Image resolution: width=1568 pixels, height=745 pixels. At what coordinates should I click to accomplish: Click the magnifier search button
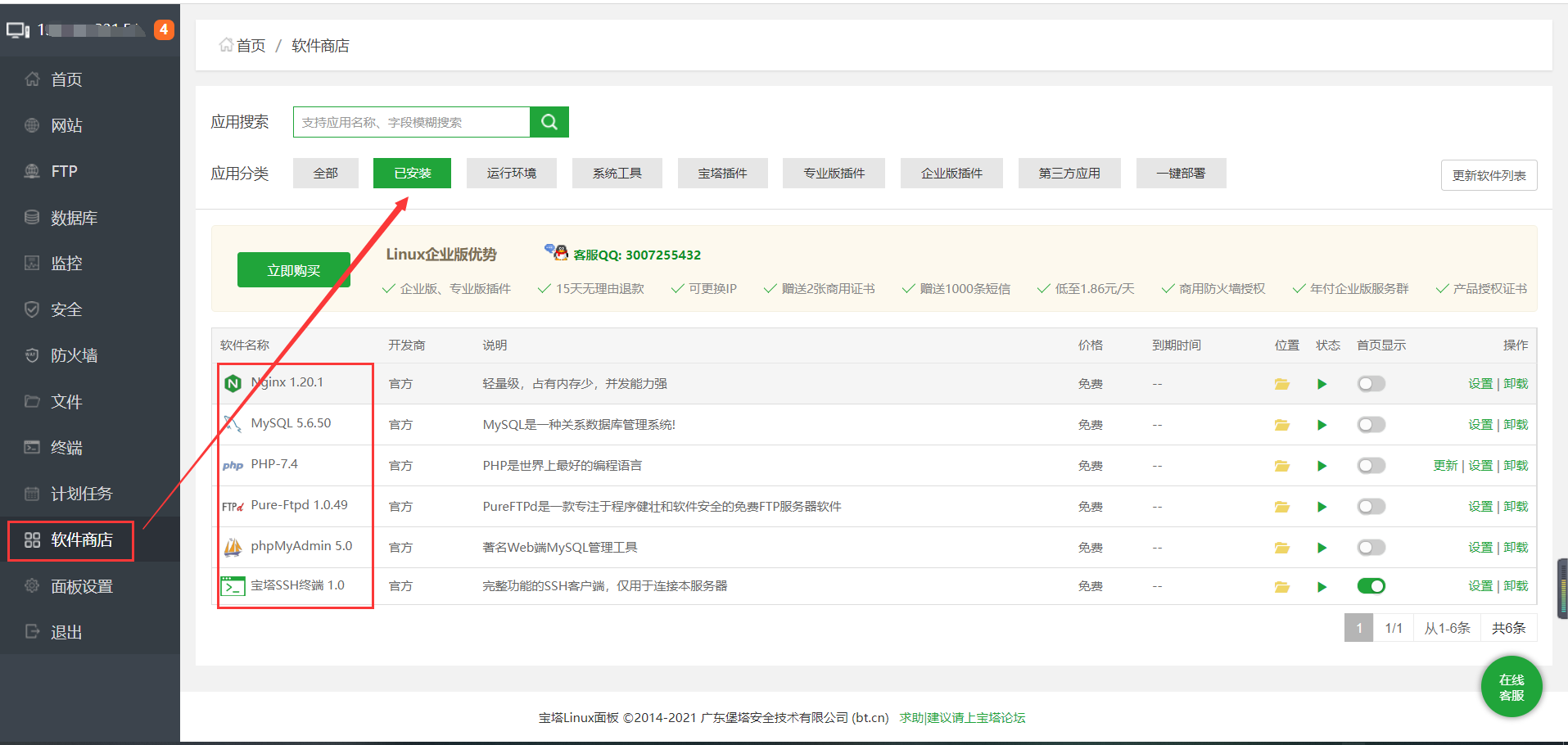pyautogui.click(x=549, y=122)
